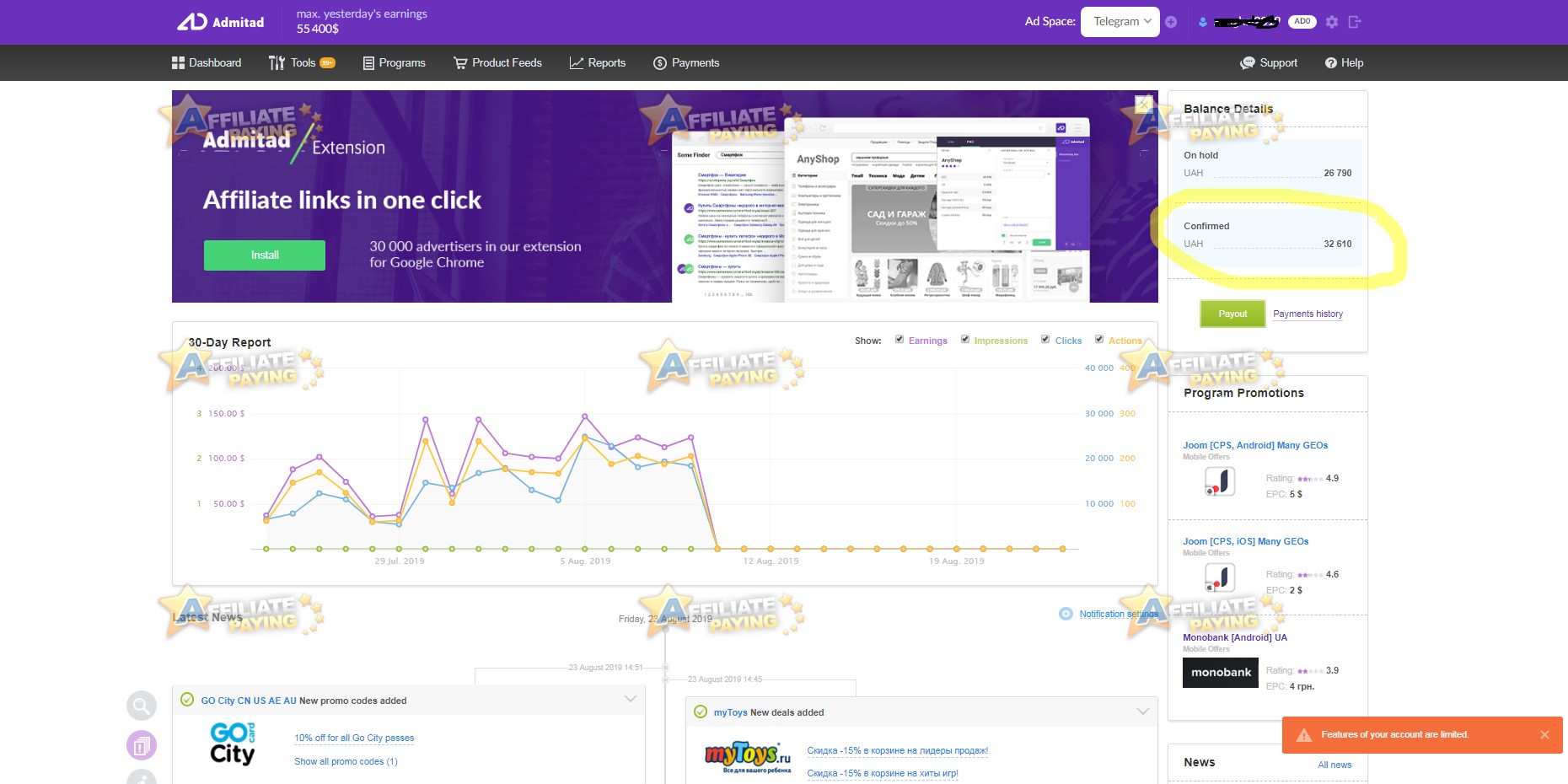1568x784 pixels.
Task: Click the Notification settings circle icon
Action: coord(1066,614)
